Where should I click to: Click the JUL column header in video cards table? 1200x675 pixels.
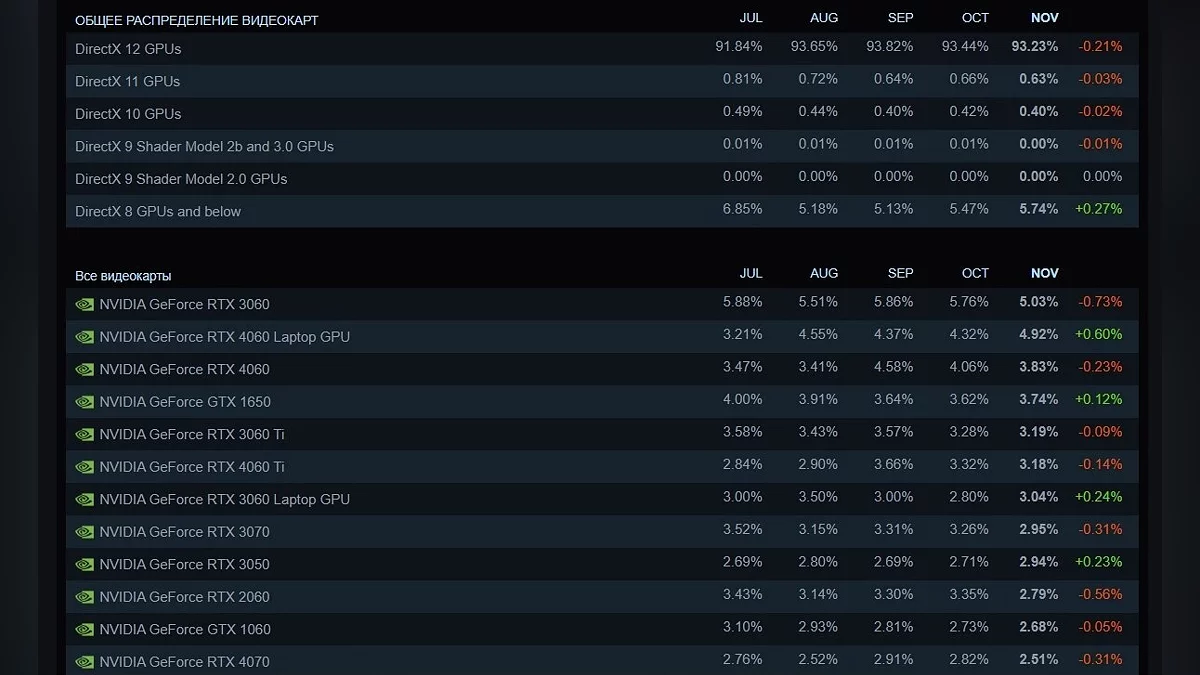click(750, 273)
